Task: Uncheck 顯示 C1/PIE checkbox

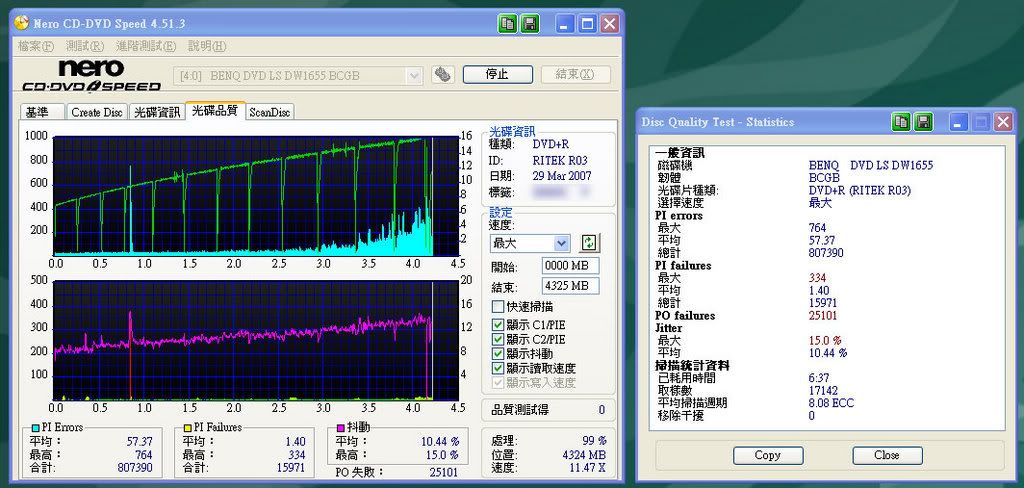Action: [x=498, y=324]
